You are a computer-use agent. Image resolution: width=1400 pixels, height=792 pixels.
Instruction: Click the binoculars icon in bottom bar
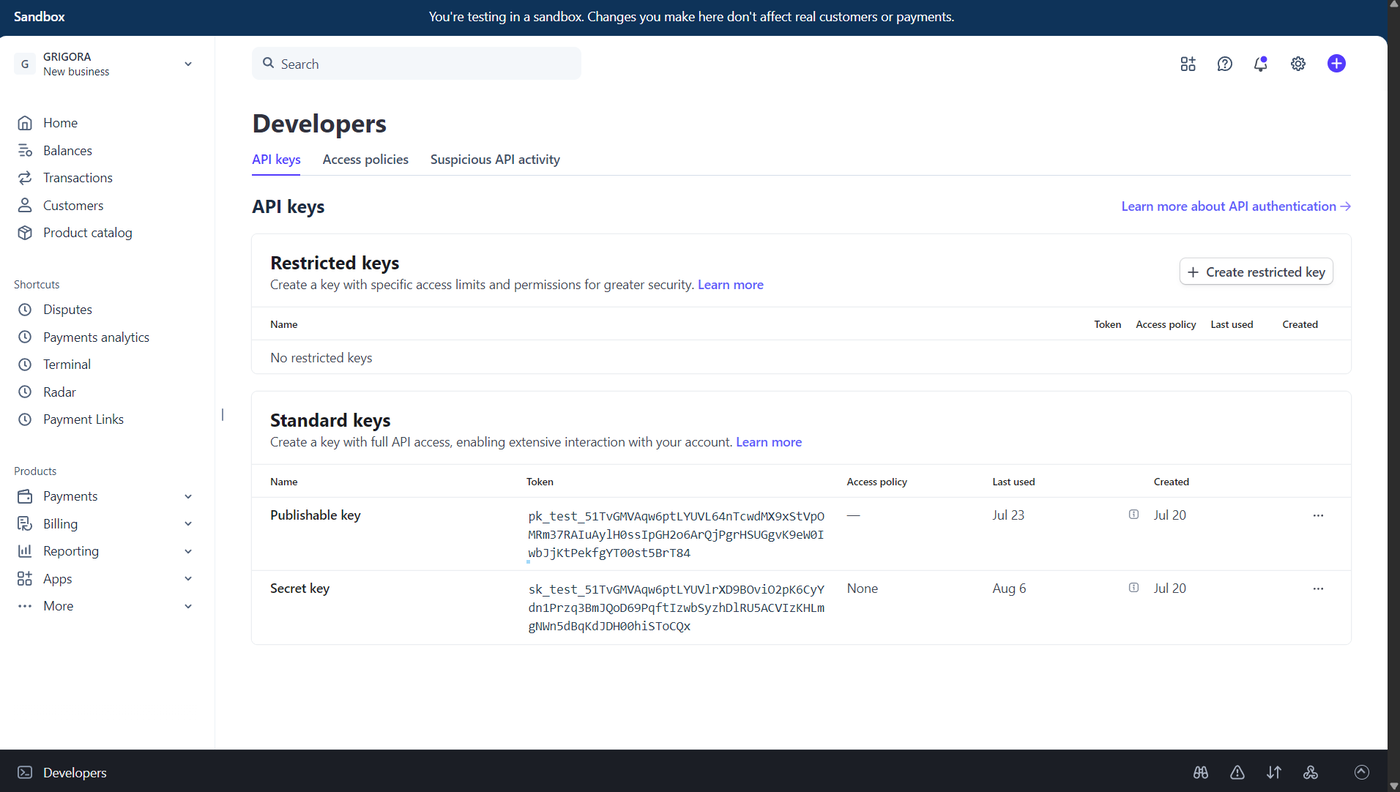1201,772
